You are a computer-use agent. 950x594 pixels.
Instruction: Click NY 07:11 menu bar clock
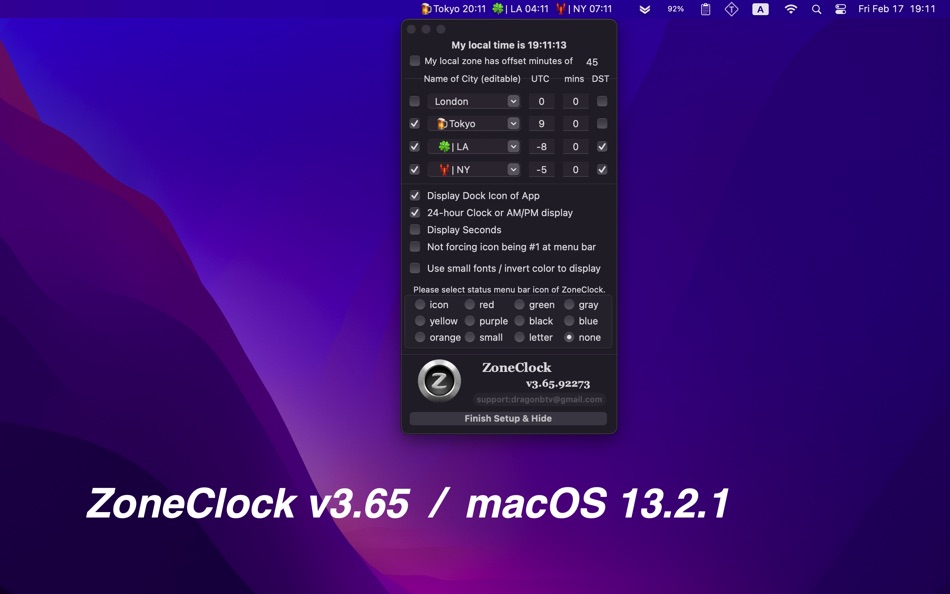point(584,9)
